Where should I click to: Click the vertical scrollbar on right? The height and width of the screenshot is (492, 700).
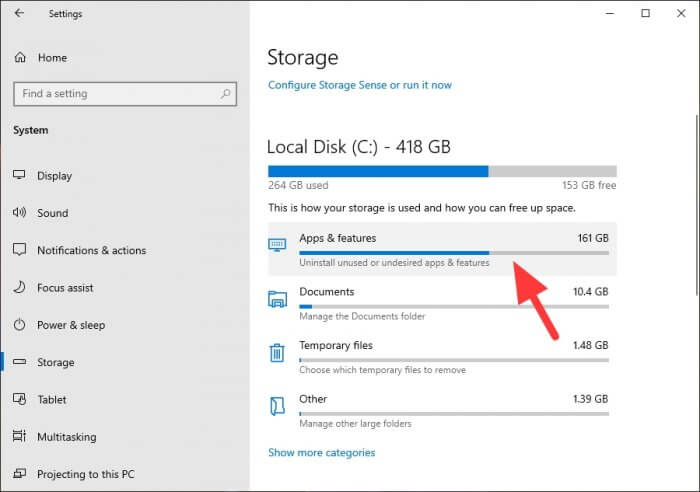pos(697,205)
